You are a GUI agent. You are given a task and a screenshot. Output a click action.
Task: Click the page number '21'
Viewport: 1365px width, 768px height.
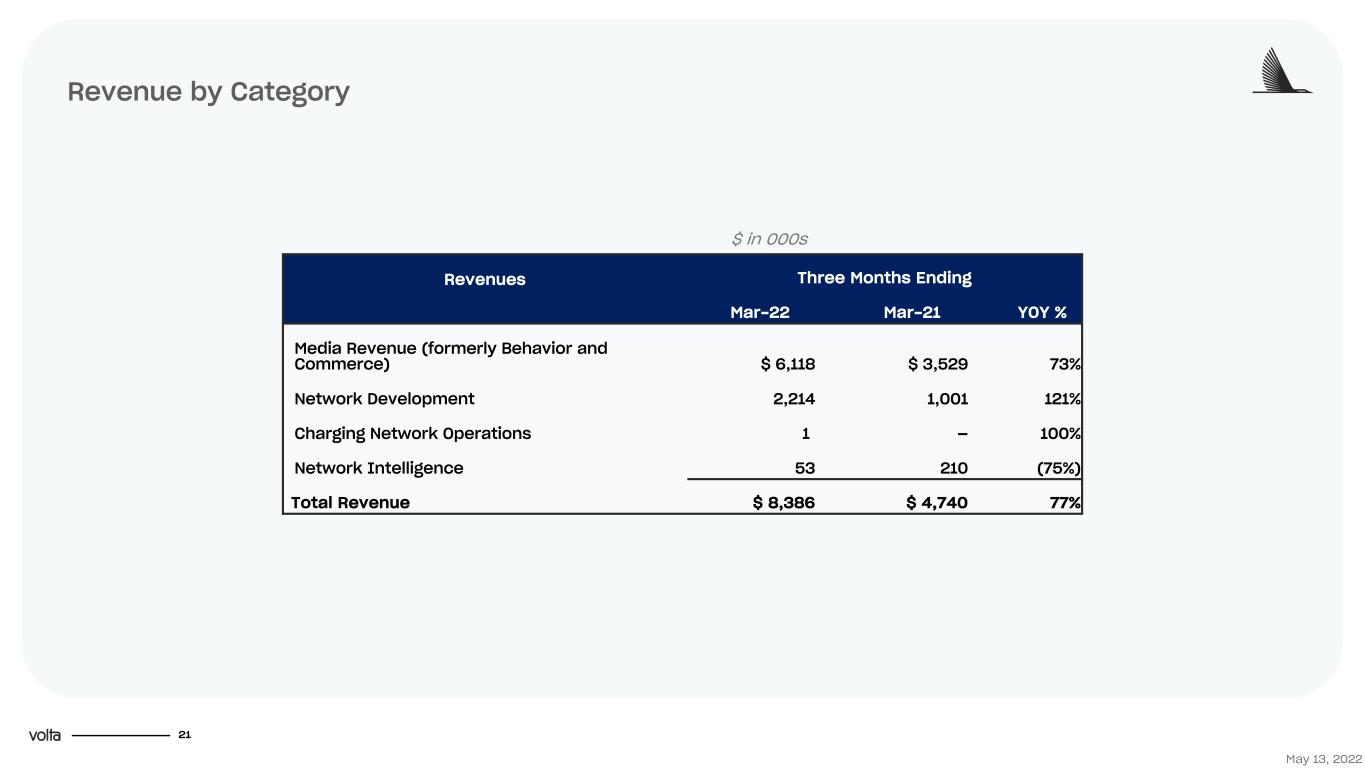click(184, 735)
